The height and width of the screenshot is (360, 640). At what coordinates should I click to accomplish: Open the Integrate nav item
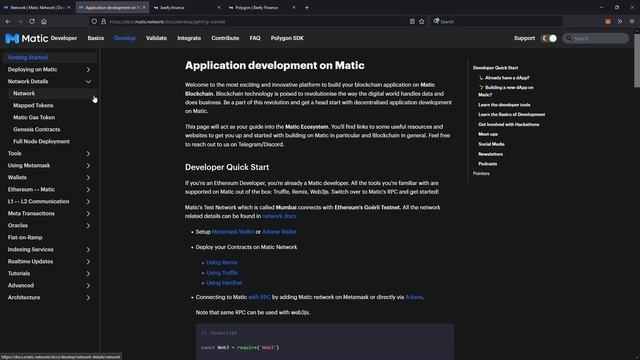(x=189, y=38)
